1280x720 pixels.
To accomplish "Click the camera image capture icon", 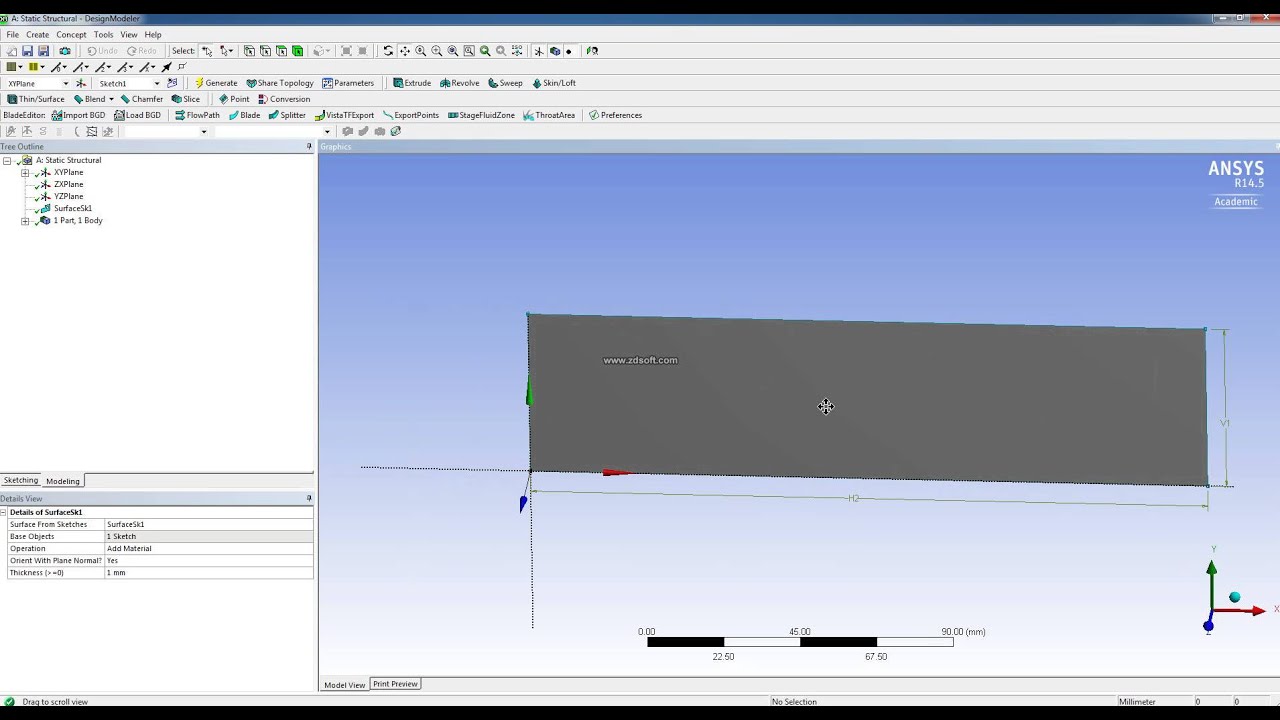I will pos(65,51).
